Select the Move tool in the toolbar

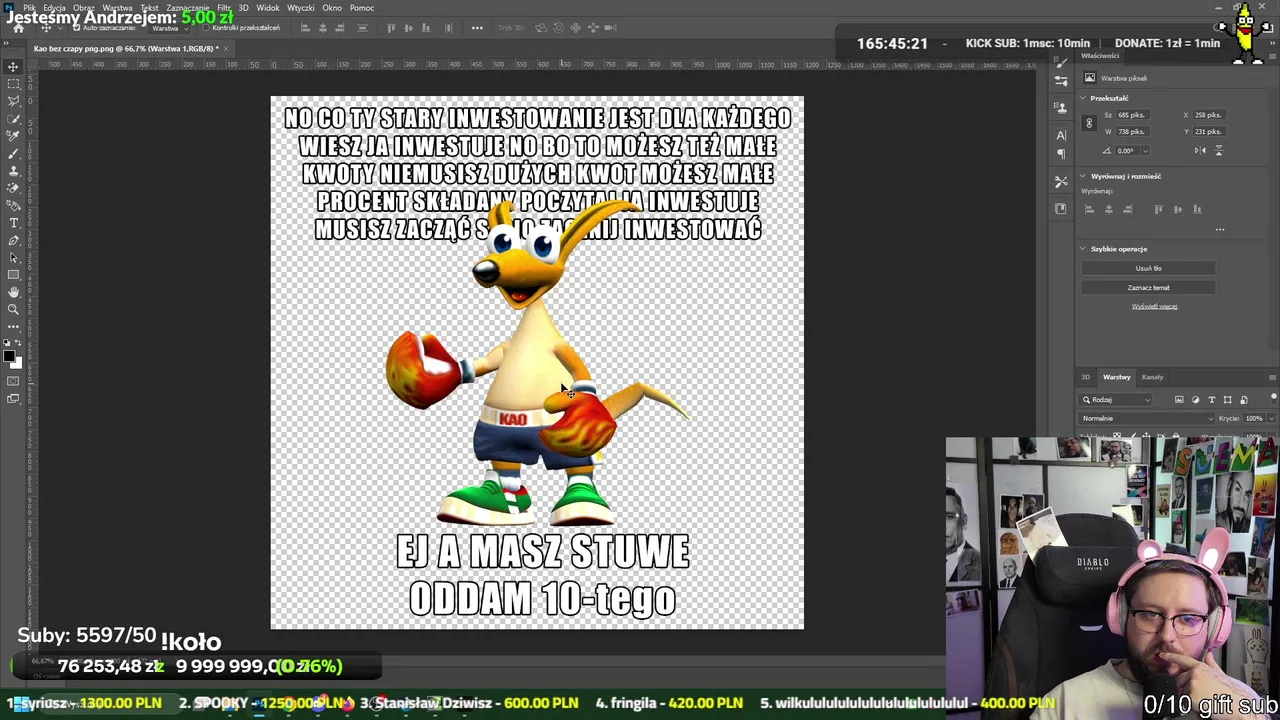[14, 67]
